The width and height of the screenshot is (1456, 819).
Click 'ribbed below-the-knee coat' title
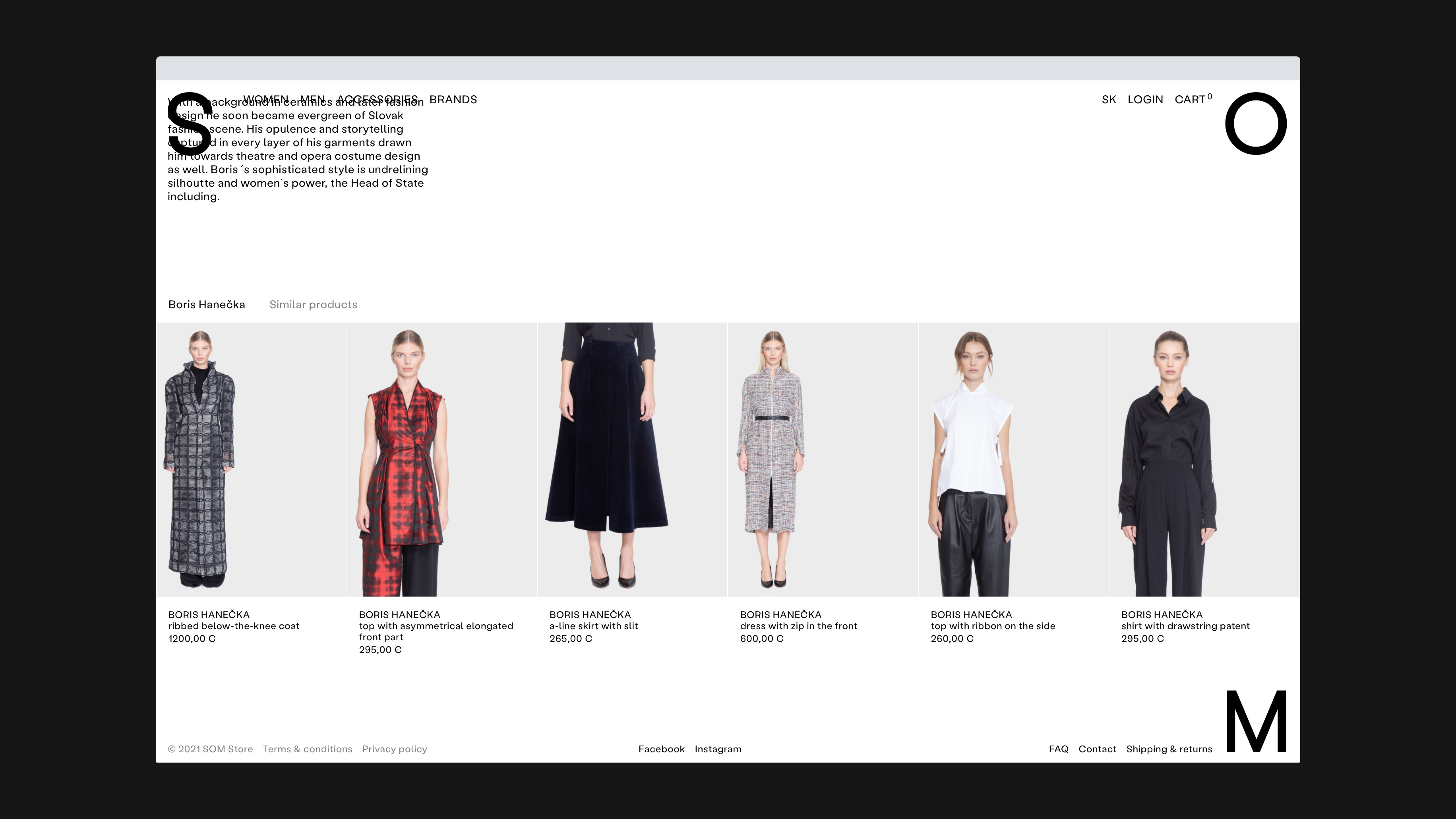pos(234,626)
